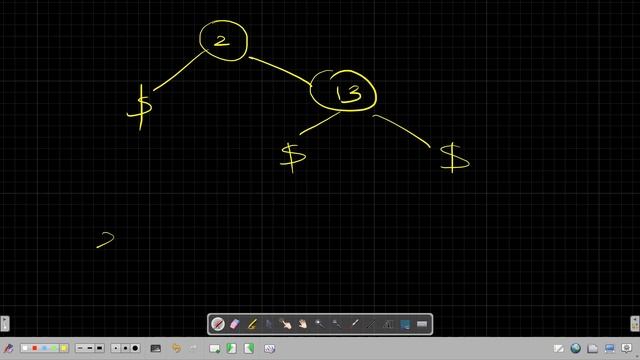Open the Documents mode icon
This screenshot has height=360, width=640.
pyautogui.click(x=593, y=348)
